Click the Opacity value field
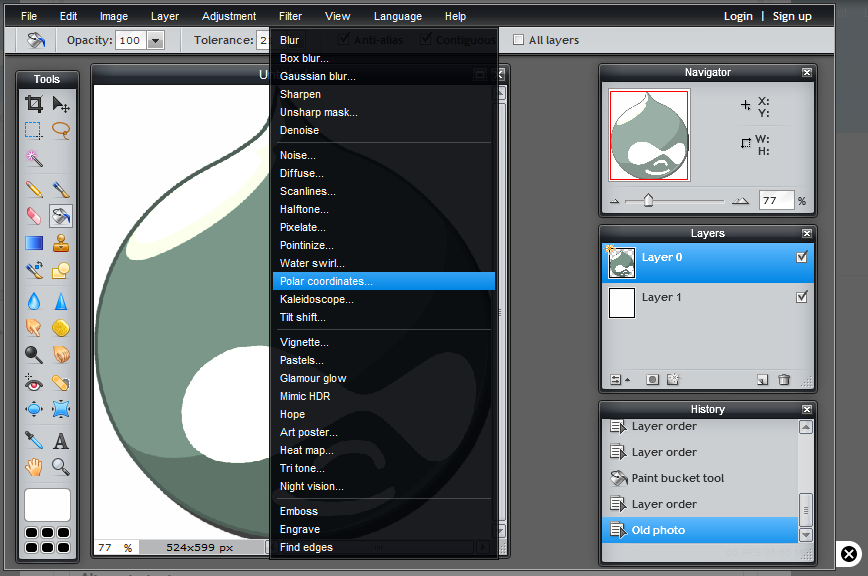This screenshot has height=576, width=868. coord(131,40)
